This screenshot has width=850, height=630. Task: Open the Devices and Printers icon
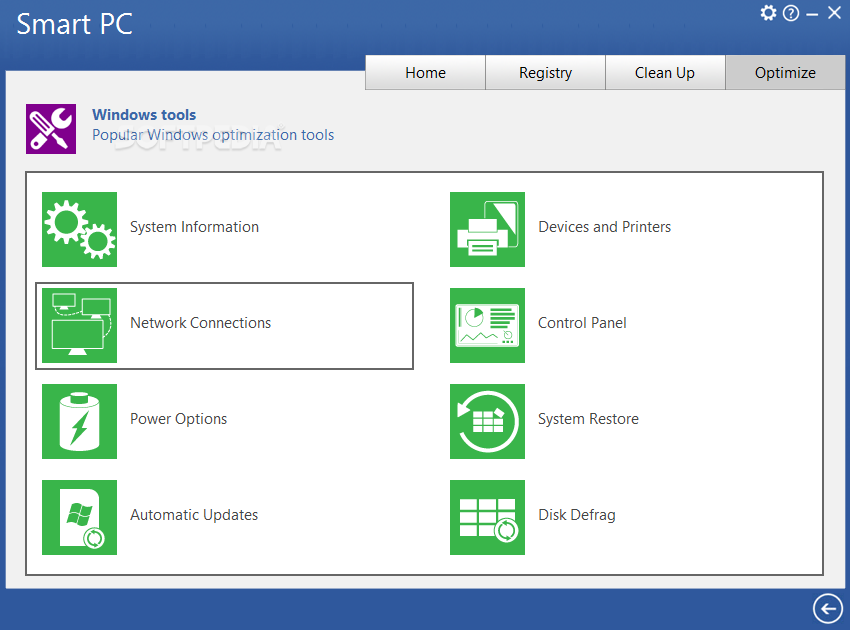[x=487, y=229]
